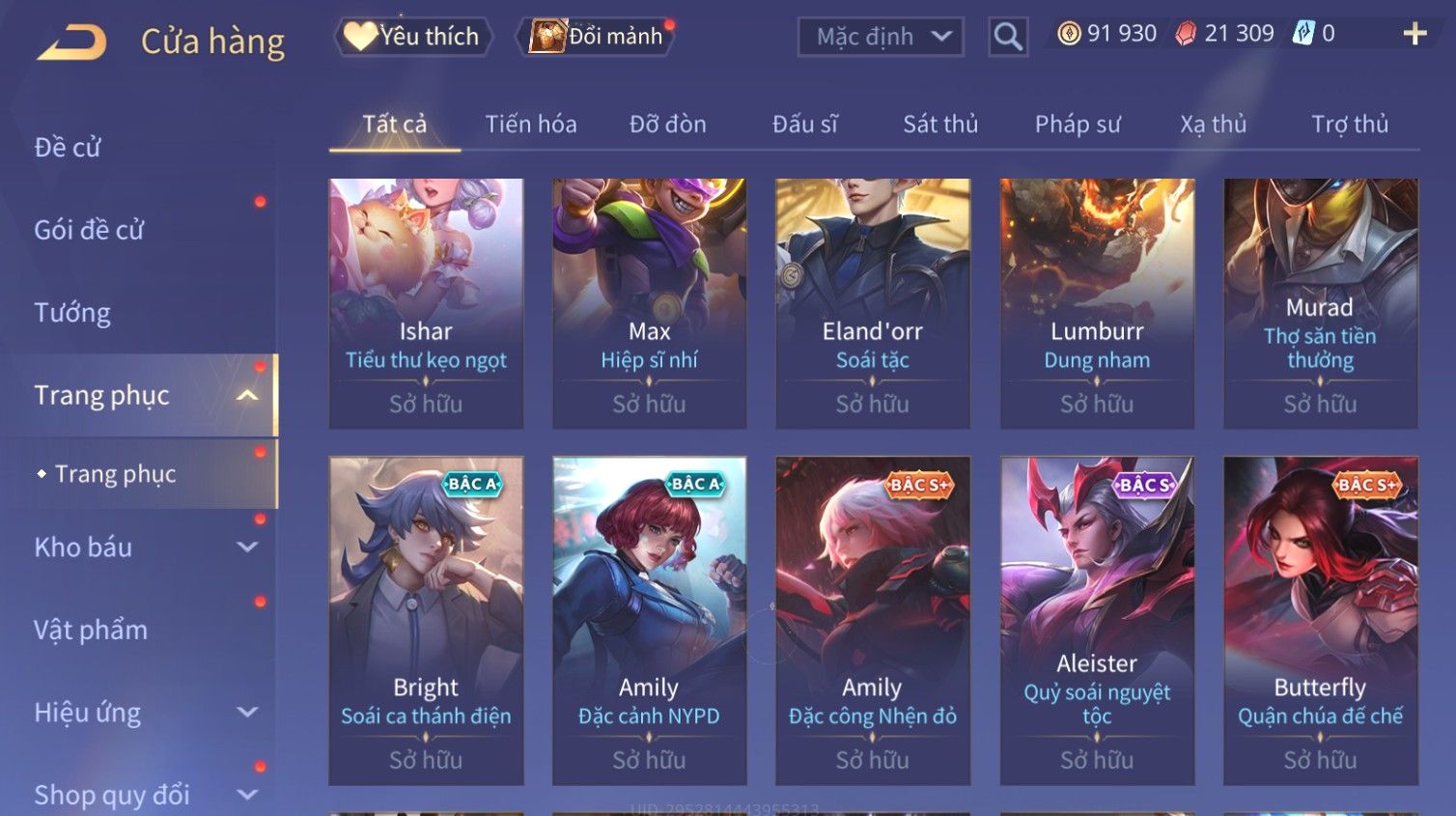Click the golden back arrow icon

[71, 42]
